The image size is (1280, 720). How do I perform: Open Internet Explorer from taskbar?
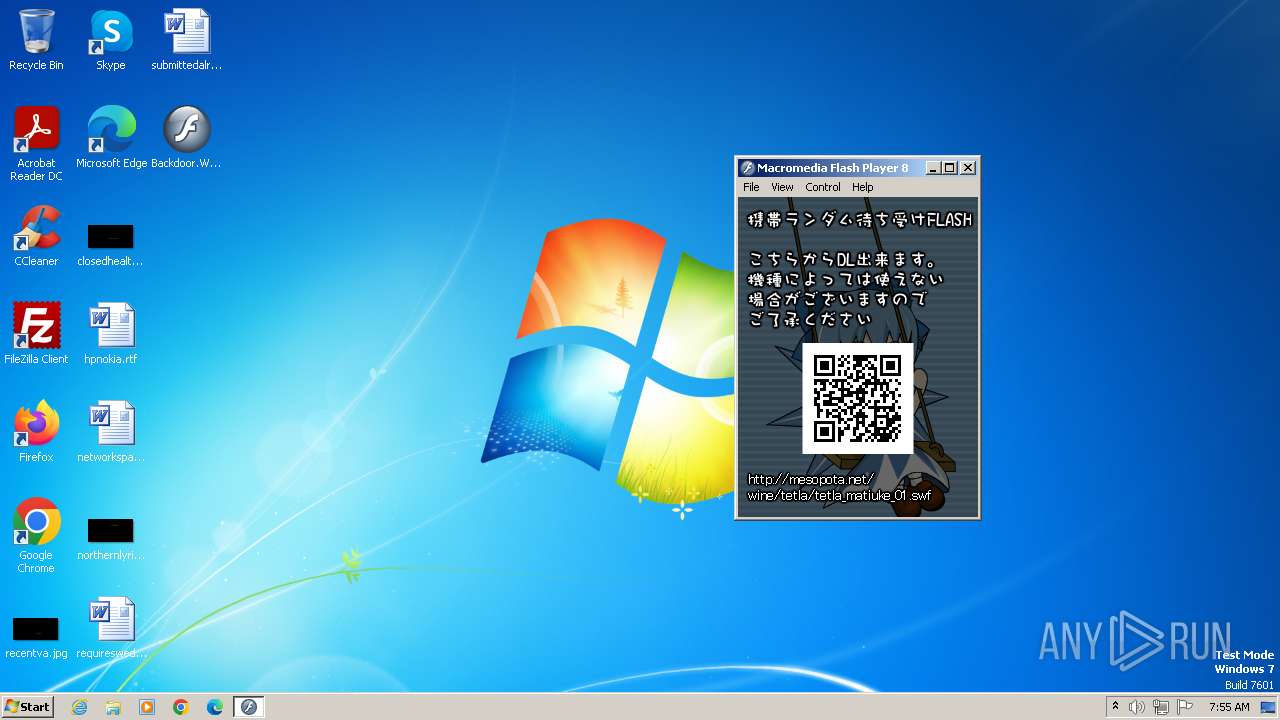tap(79, 707)
